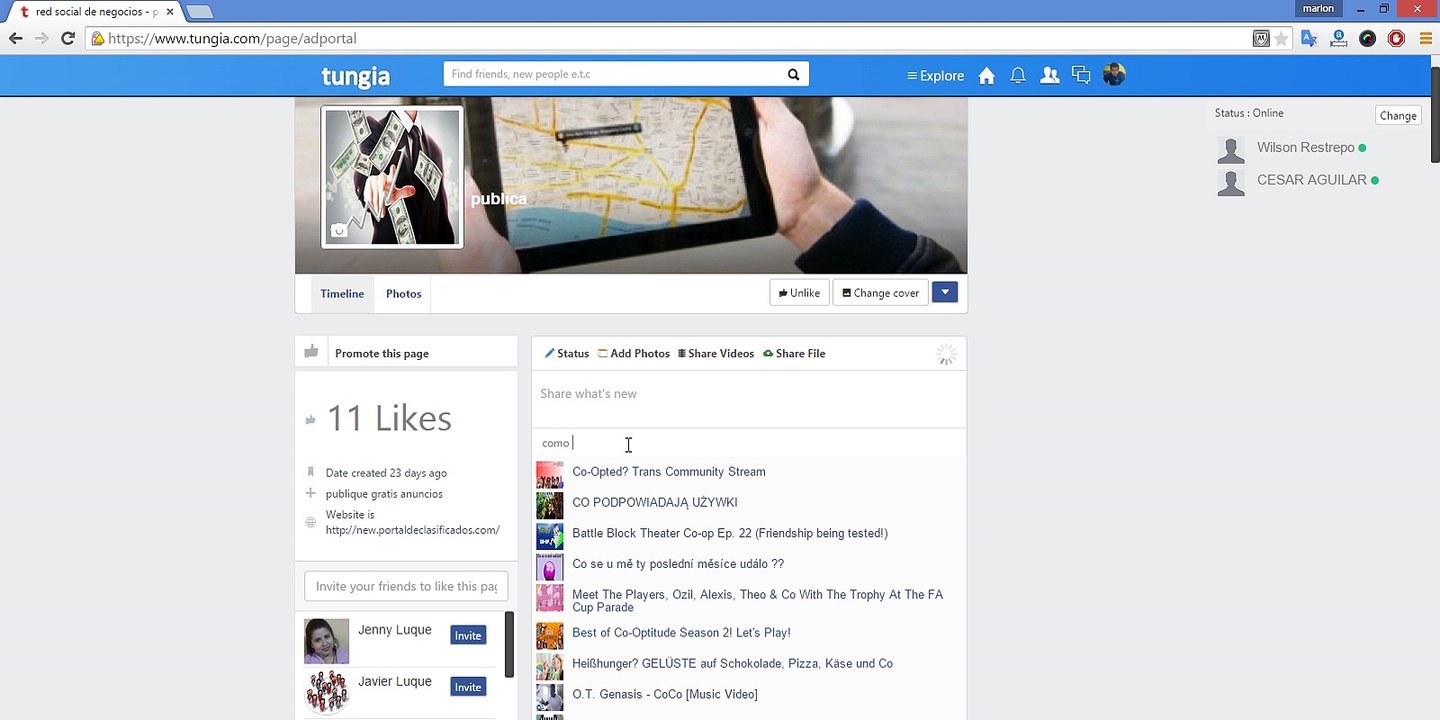Screen dimensions: 1440x720
Task: Switch to the Timeline tab
Action: [x=342, y=294]
